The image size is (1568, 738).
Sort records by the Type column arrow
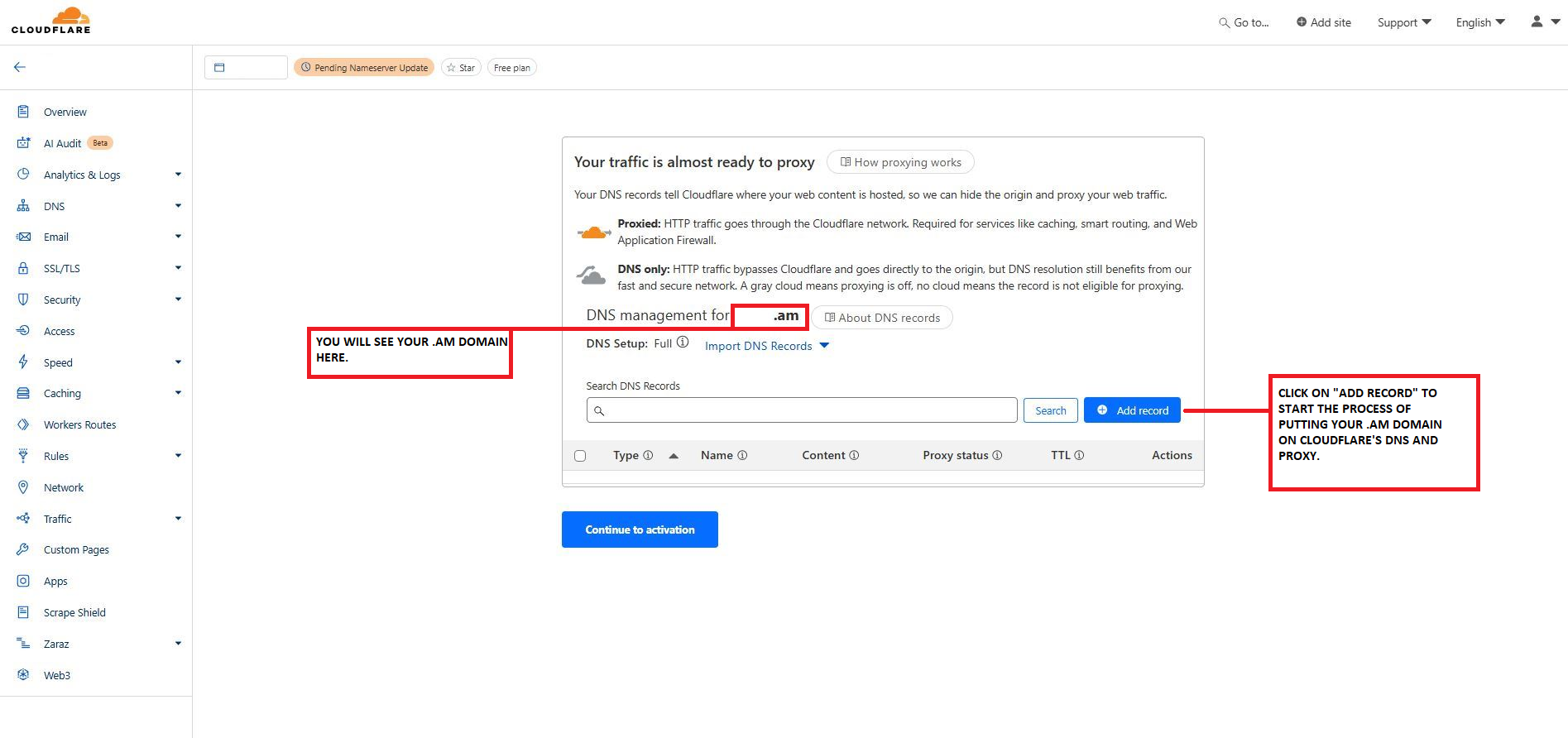click(674, 456)
